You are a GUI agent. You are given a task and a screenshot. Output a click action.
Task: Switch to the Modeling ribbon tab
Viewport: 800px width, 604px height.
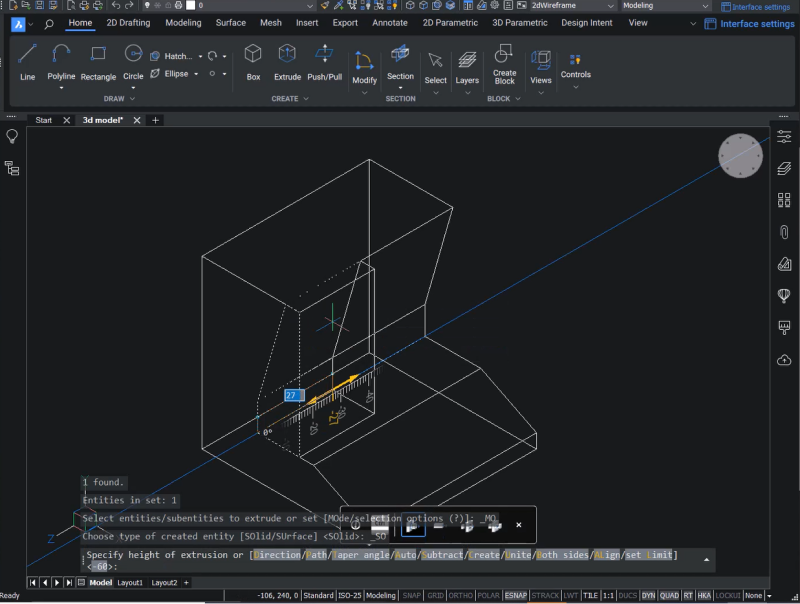[182, 22]
